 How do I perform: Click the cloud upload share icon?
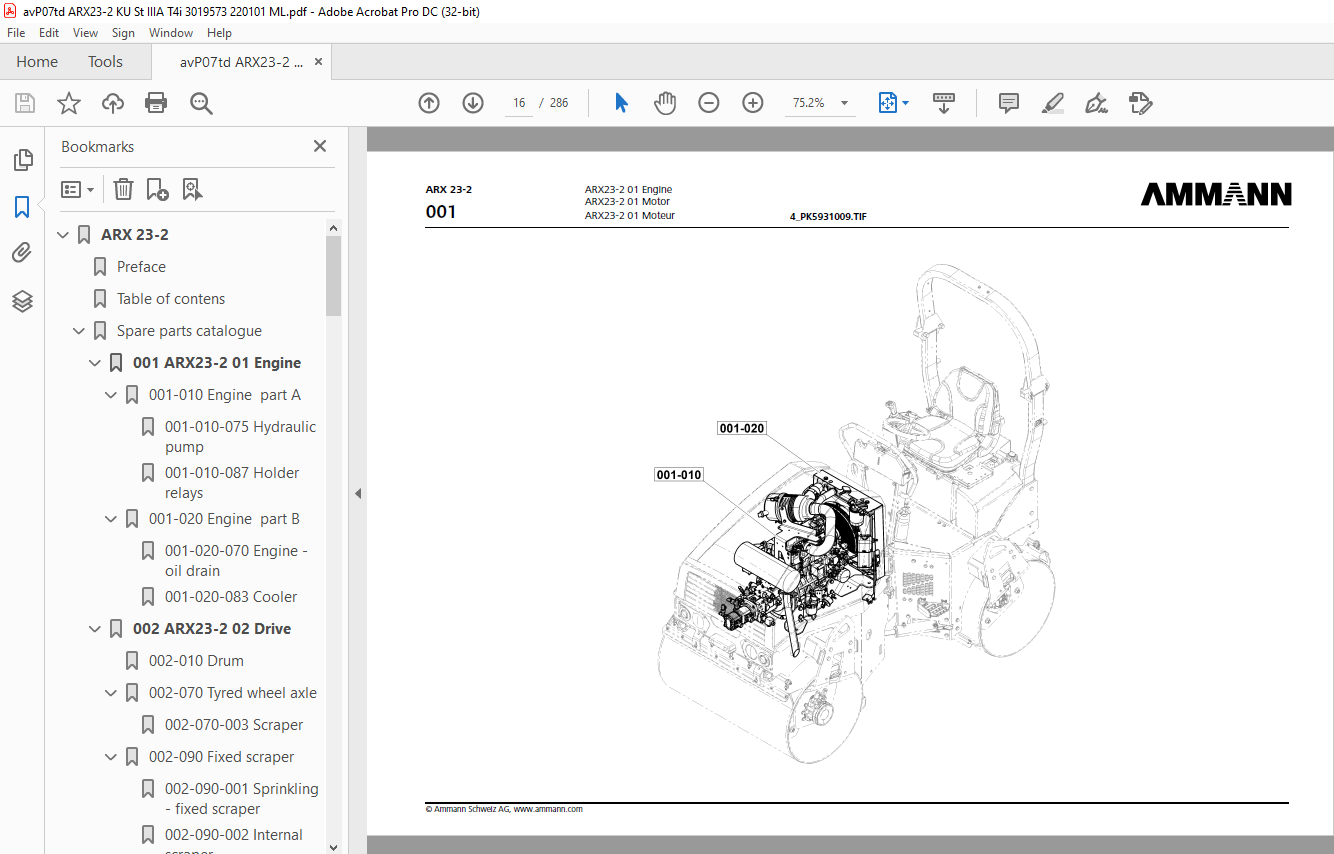pyautogui.click(x=113, y=103)
